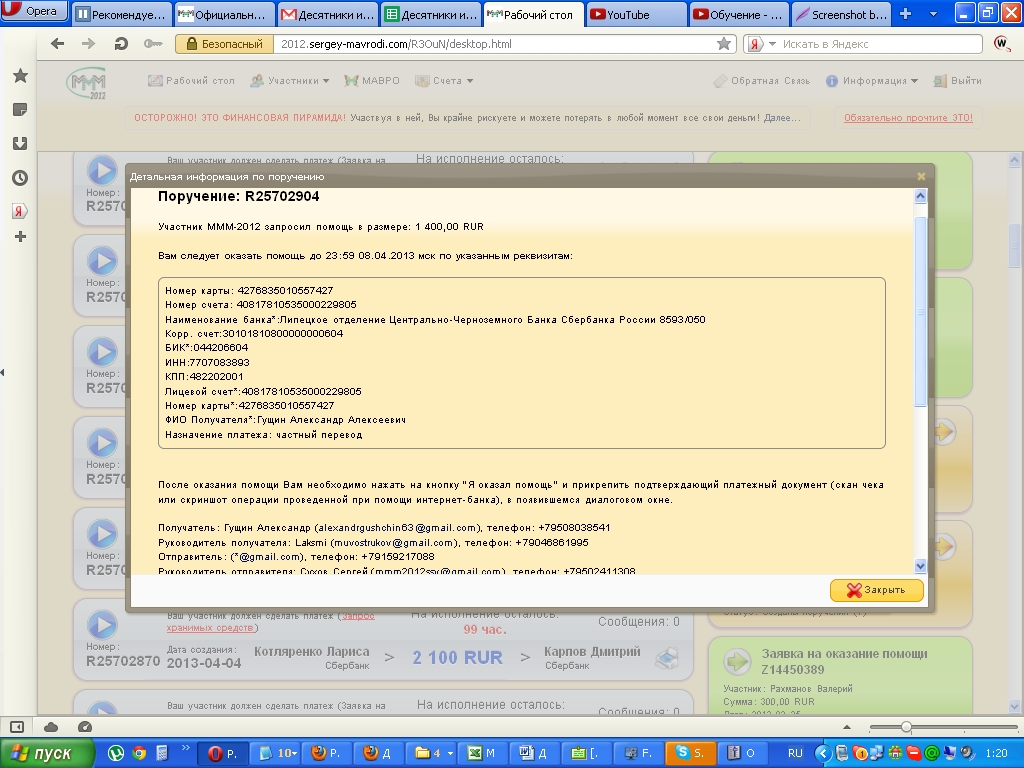Expand the Участники menu
This screenshot has height=768, width=1024.
tap(289, 80)
